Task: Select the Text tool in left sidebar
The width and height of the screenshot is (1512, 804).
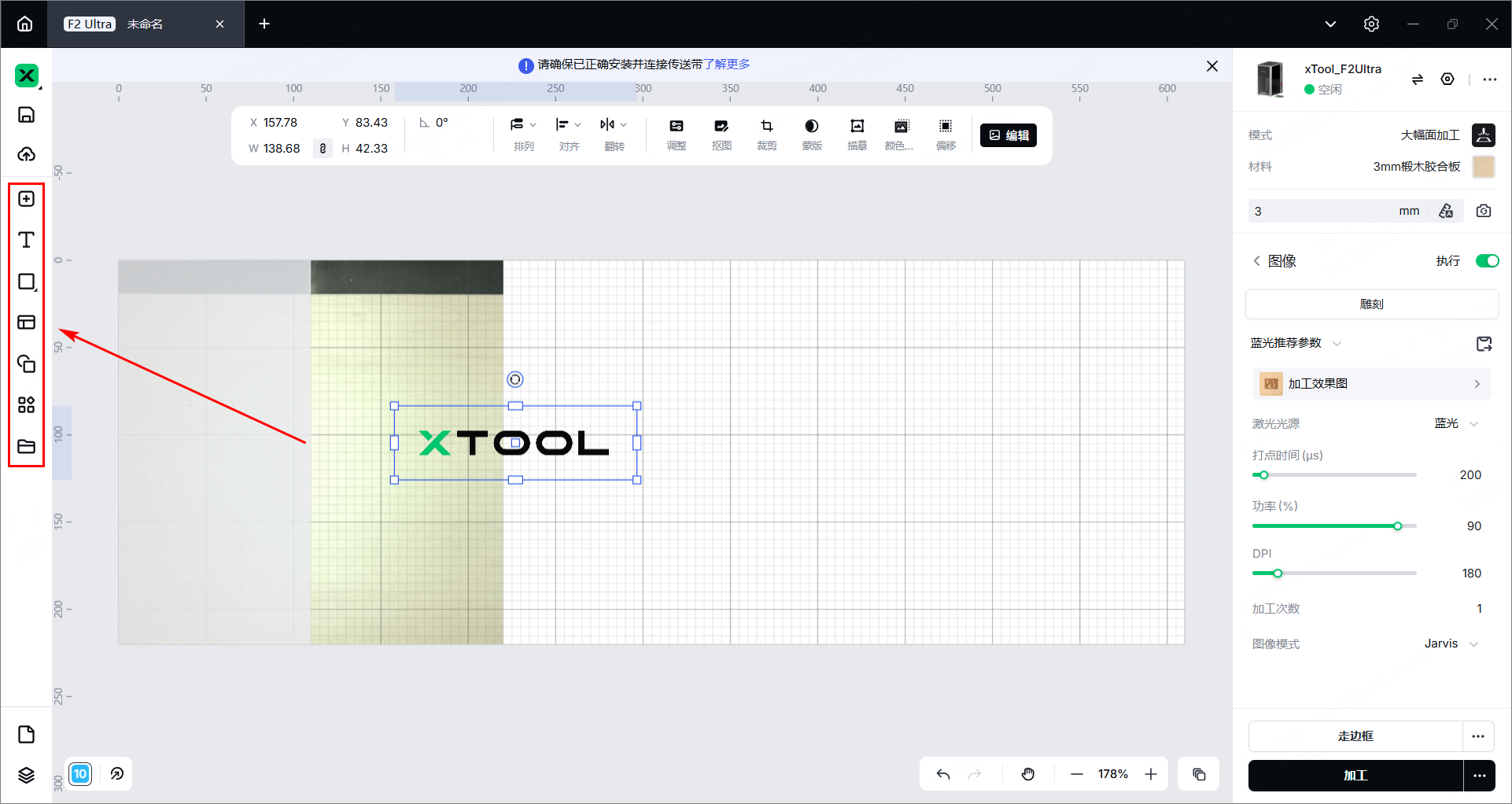Action: pos(26,240)
